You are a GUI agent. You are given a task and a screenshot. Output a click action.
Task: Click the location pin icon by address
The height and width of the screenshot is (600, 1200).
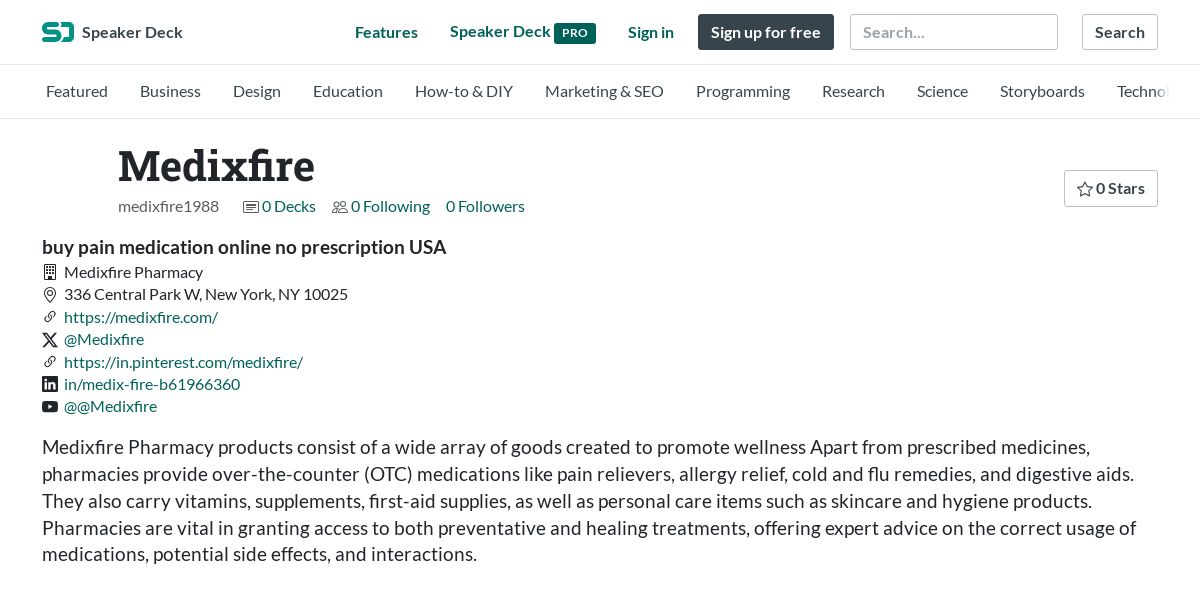click(x=50, y=295)
